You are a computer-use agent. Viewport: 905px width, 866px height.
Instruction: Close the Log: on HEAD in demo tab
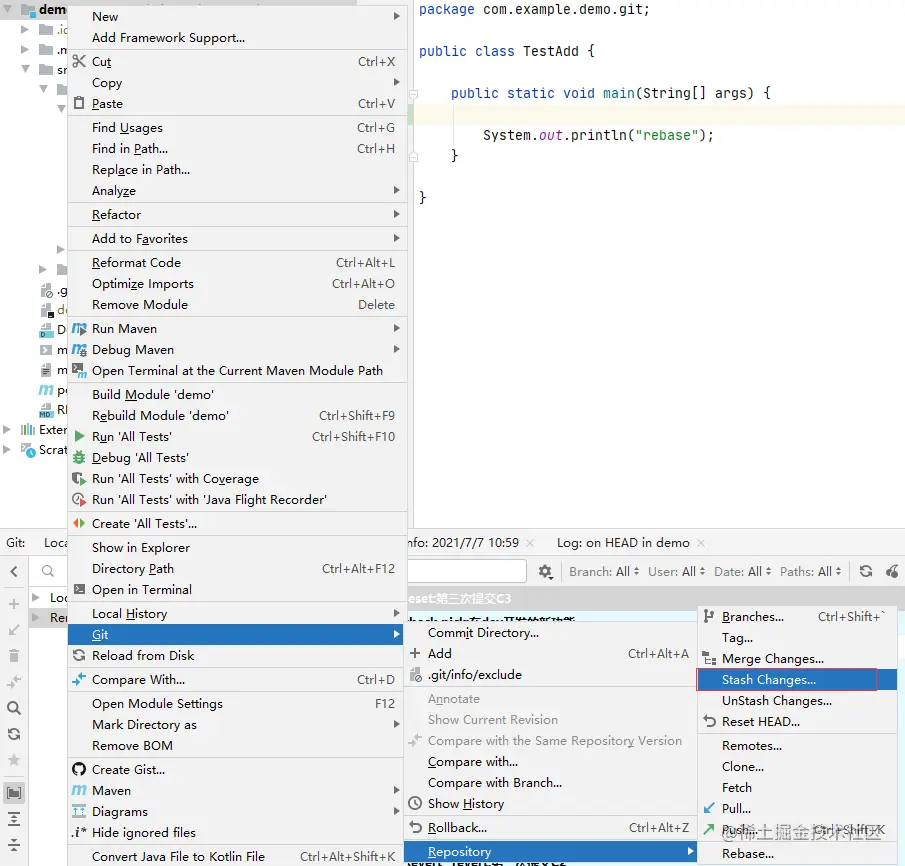[x=701, y=543]
